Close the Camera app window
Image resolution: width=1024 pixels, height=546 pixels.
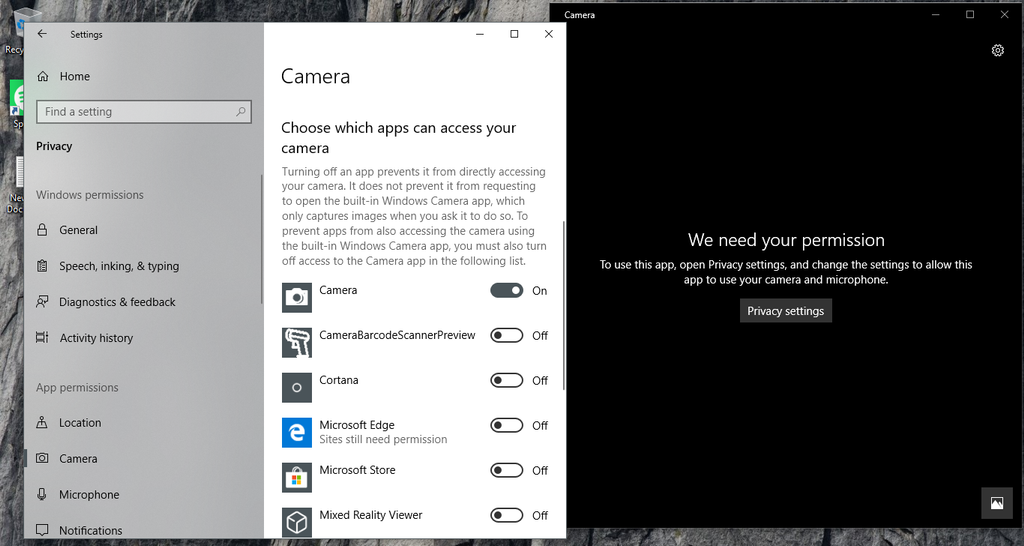point(1004,14)
